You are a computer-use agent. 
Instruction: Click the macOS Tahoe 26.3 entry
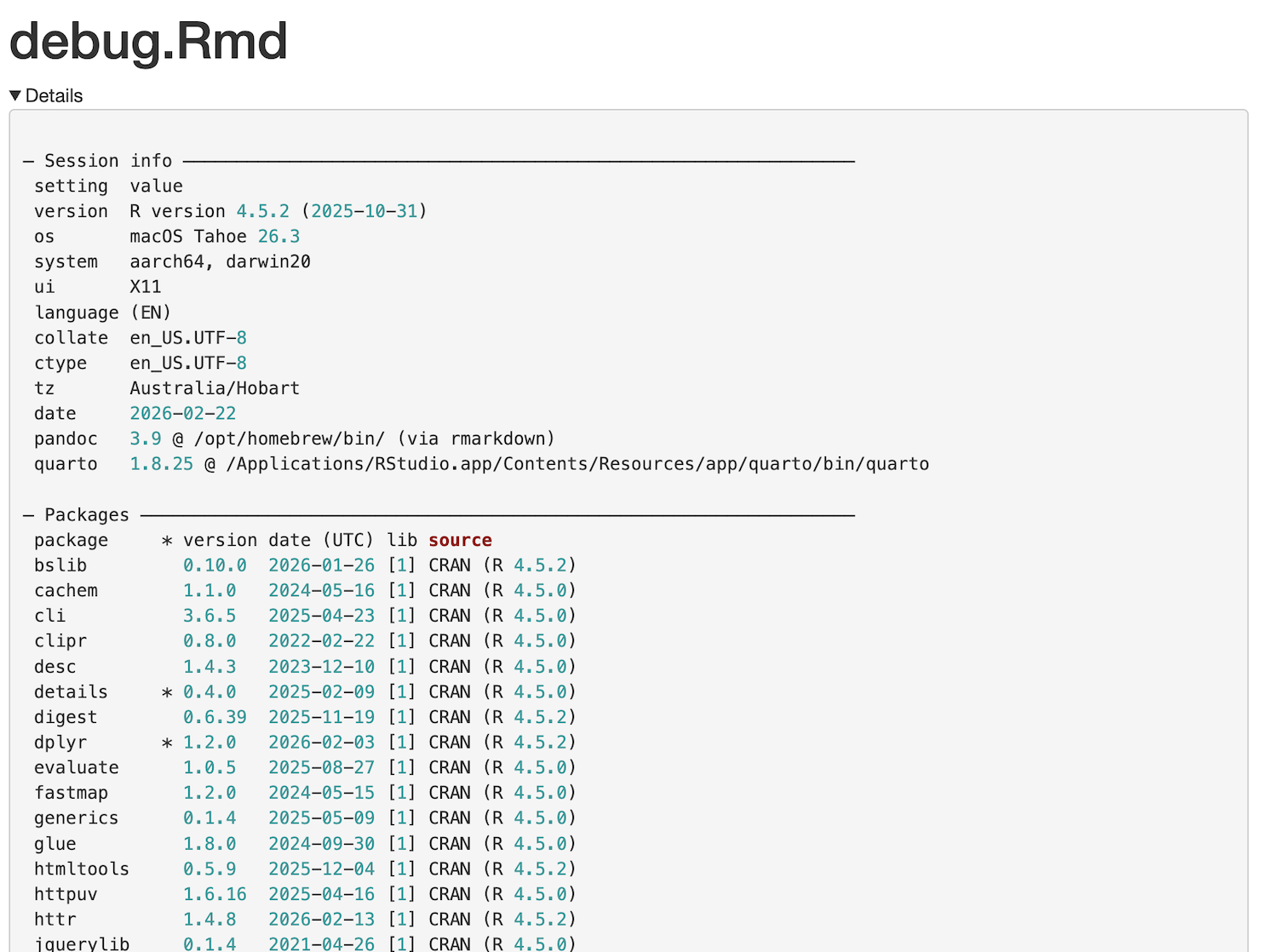point(213,236)
